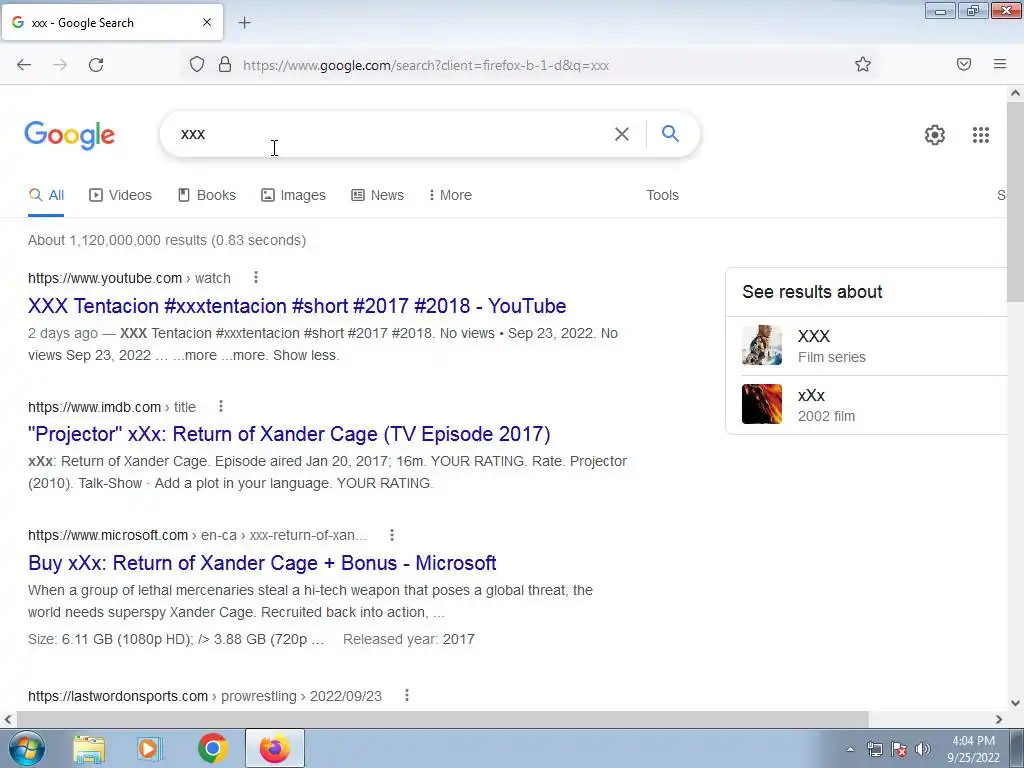Image resolution: width=1024 pixels, height=768 pixels.
Task: Switch to the News tab
Action: pos(377,195)
